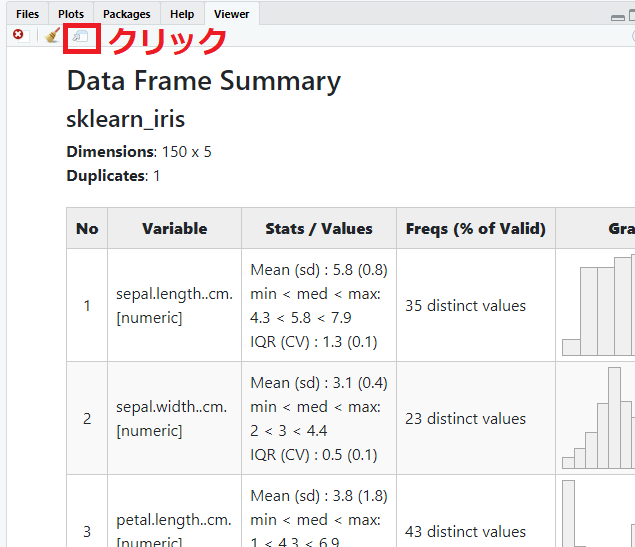
Task: Switch to the Files tab
Action: (27, 14)
